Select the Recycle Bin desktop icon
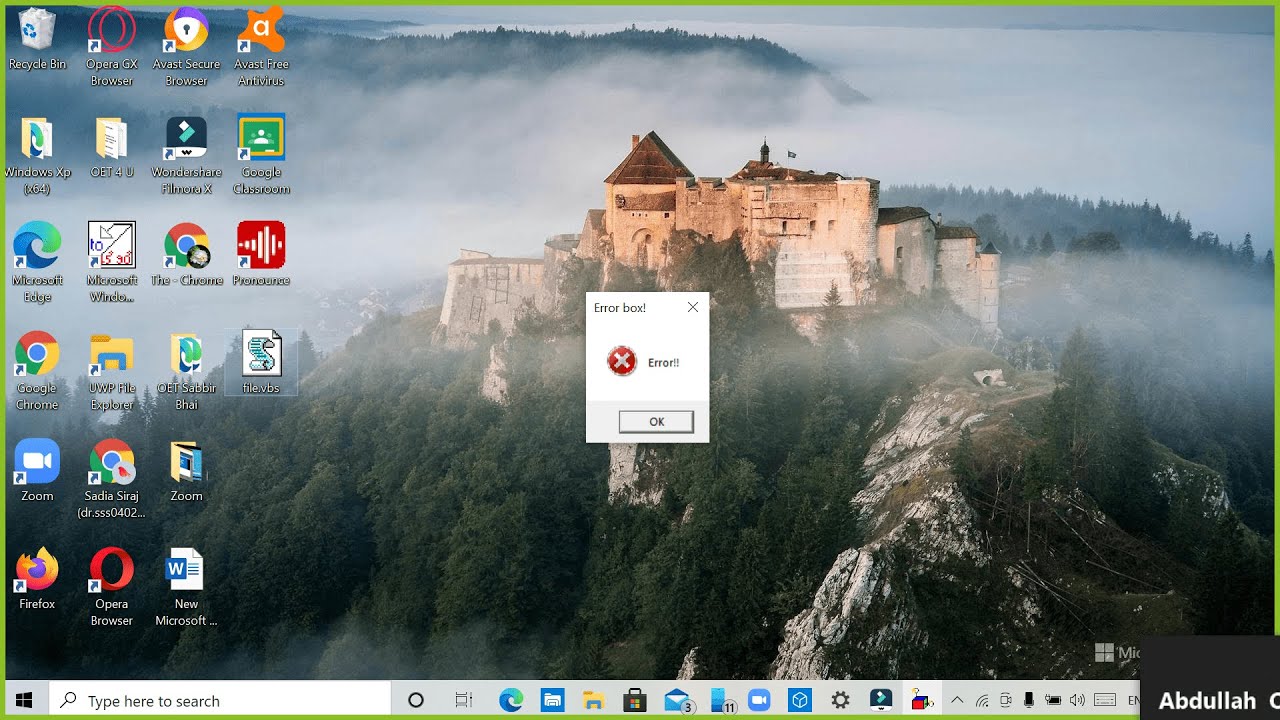This screenshot has height=720, width=1280. coord(37,40)
